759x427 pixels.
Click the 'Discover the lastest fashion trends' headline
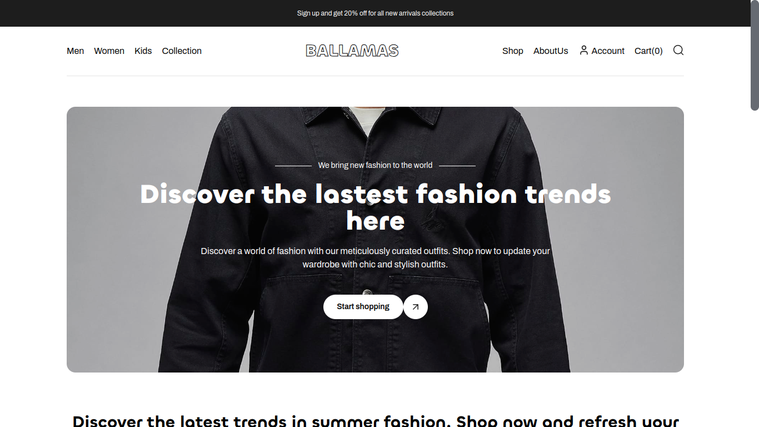(375, 207)
